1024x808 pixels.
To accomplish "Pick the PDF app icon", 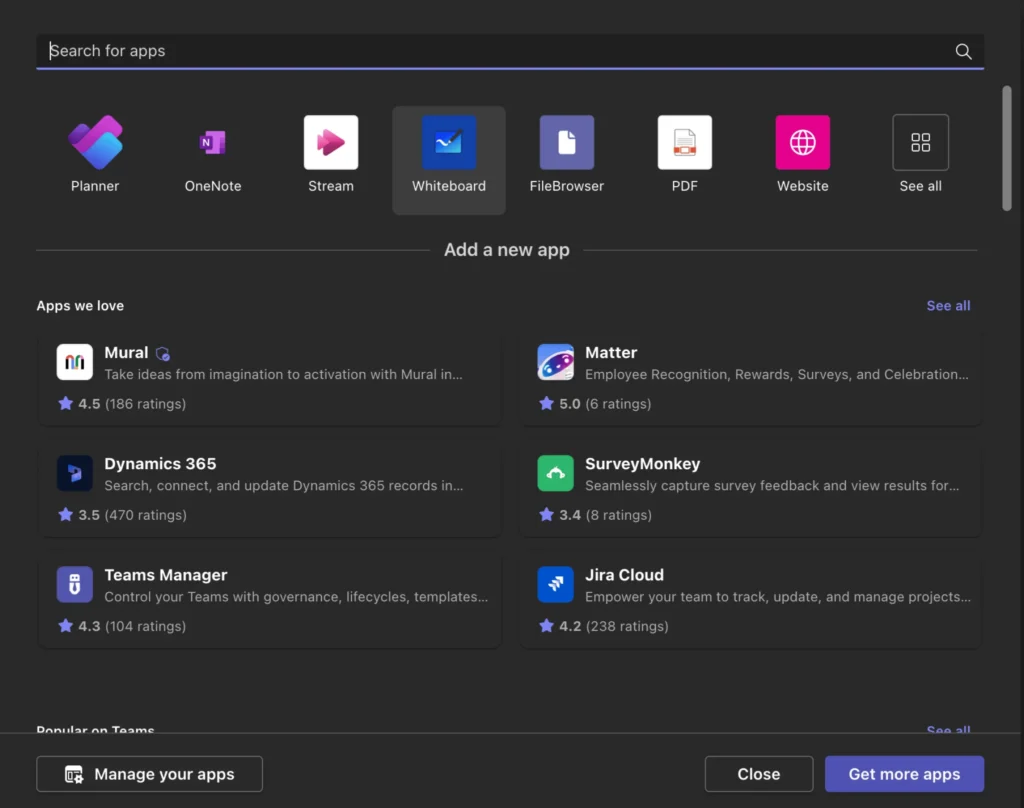I will click(685, 143).
